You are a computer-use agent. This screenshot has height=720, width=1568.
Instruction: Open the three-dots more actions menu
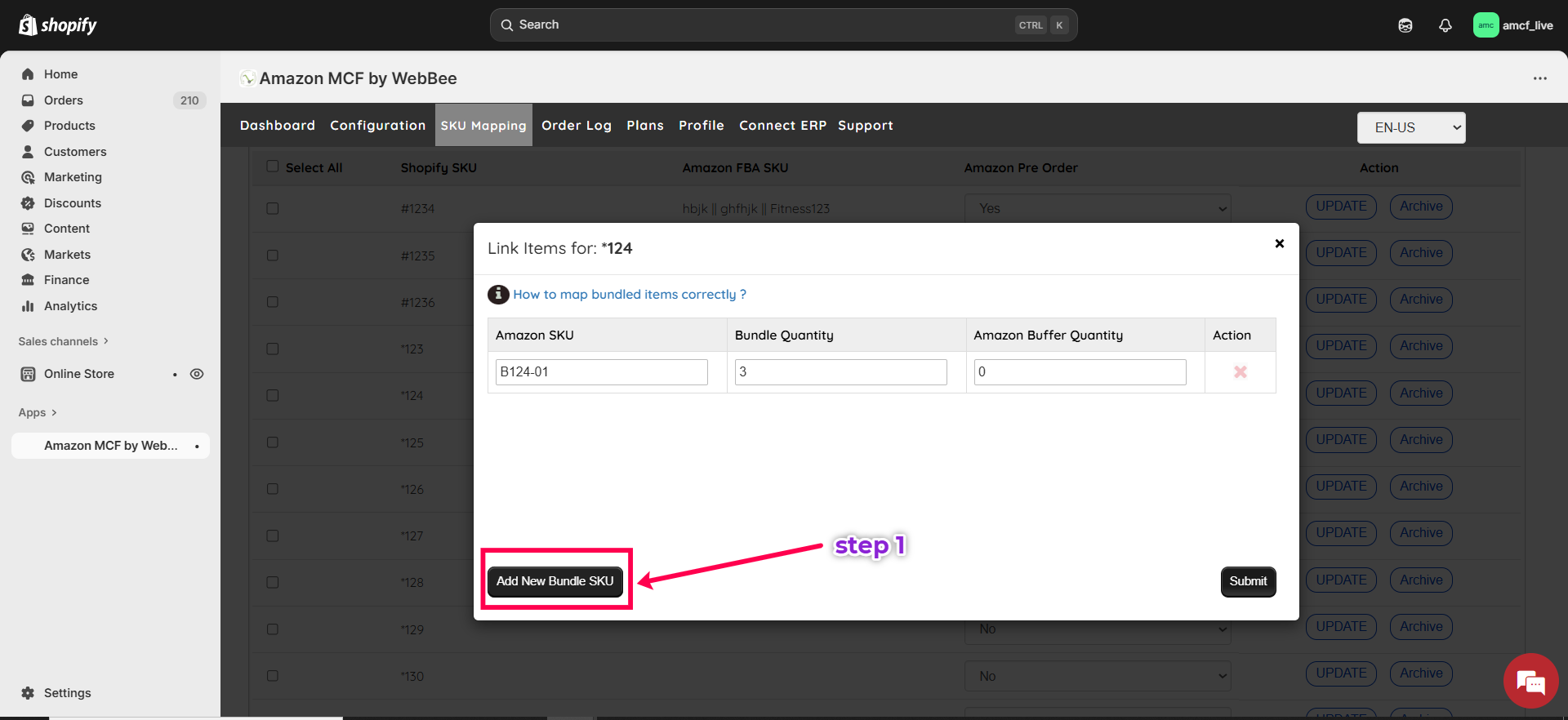(x=1539, y=78)
